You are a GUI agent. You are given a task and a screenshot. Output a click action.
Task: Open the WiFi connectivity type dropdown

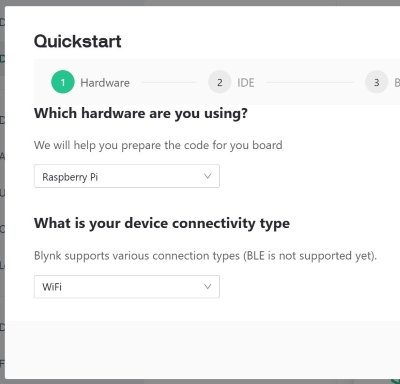127,287
